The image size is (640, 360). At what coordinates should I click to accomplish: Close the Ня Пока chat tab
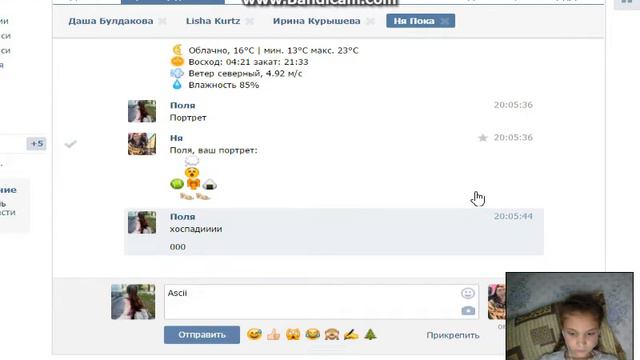444,21
